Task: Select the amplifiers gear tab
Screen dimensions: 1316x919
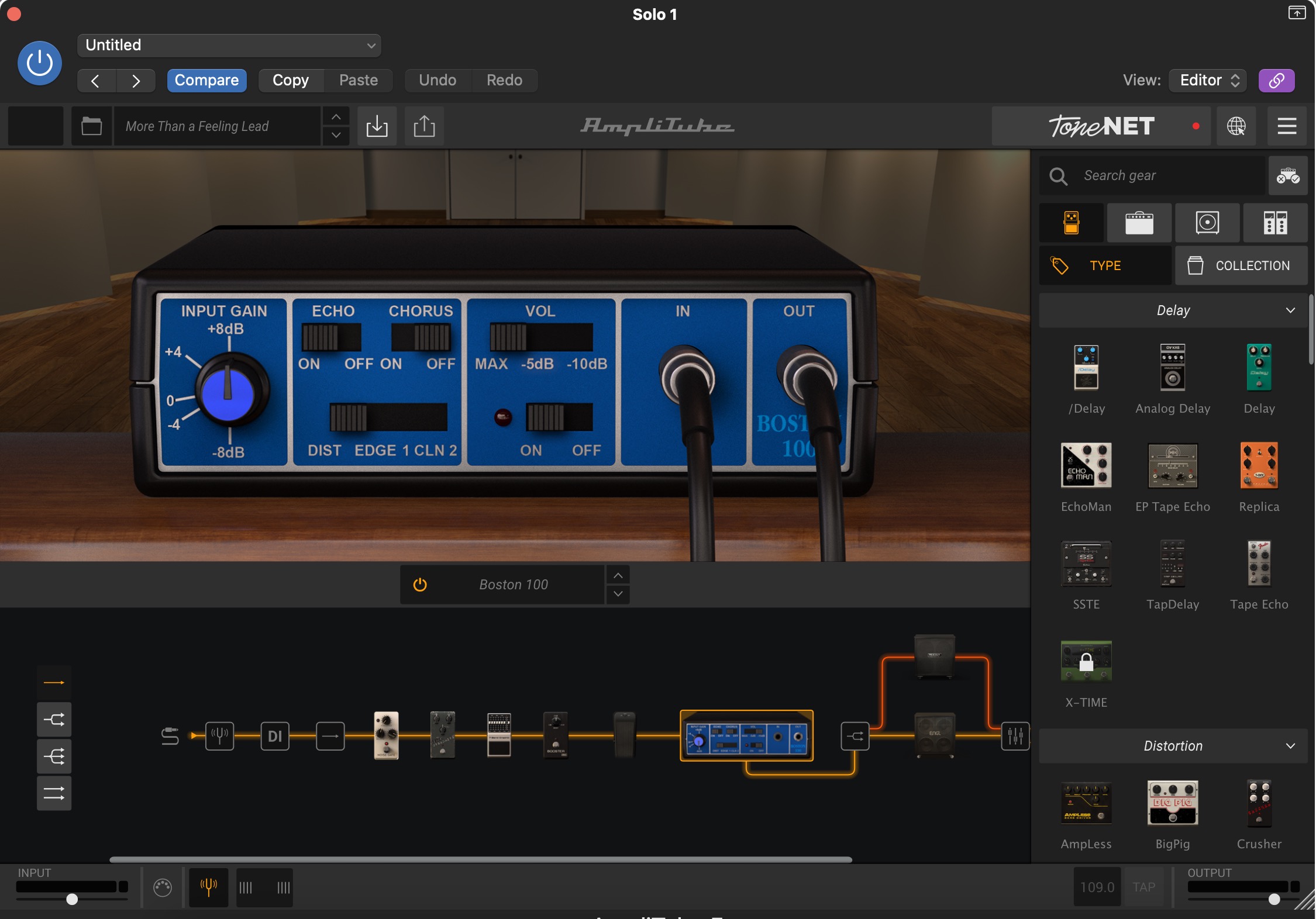Action: tap(1139, 223)
